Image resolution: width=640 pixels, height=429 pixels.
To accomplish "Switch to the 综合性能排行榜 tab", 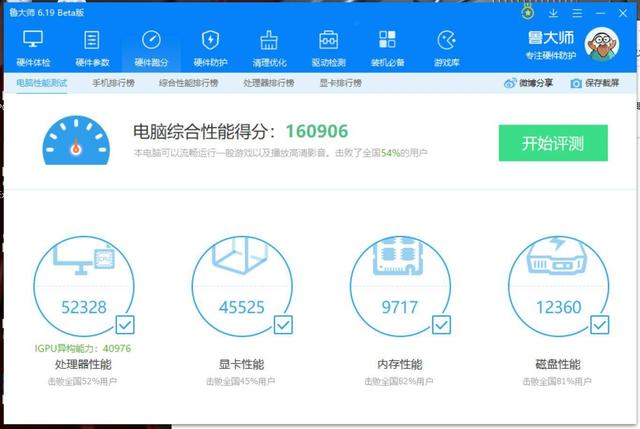I will (x=189, y=83).
